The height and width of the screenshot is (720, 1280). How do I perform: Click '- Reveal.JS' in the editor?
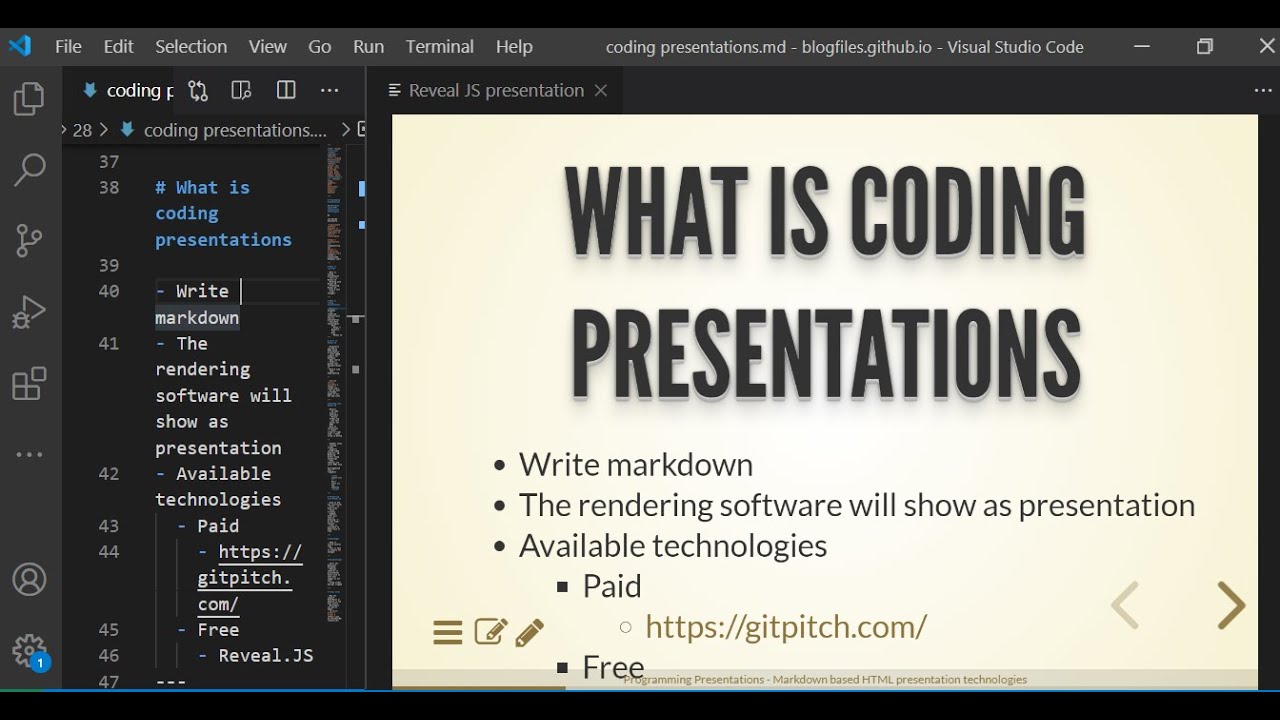click(x=255, y=655)
